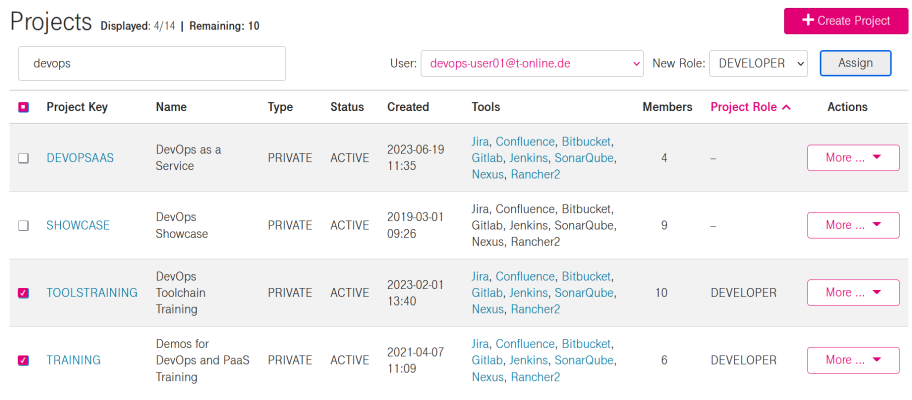Sort by Members column header
This screenshot has width=912, height=400.
(667, 107)
